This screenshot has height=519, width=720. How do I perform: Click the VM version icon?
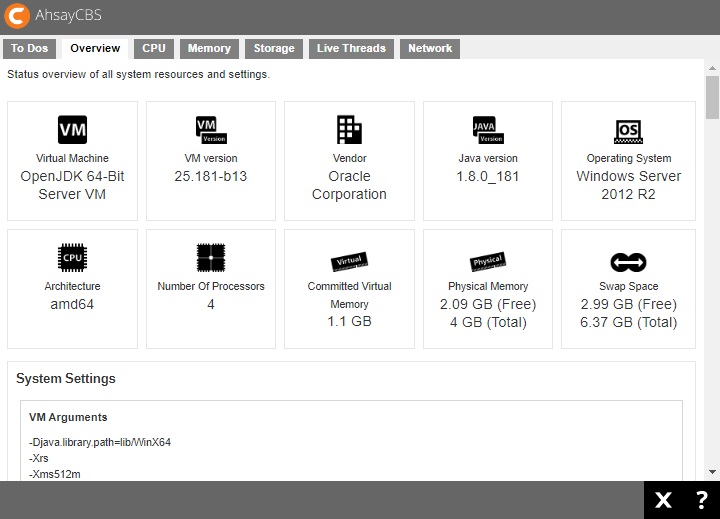(210, 130)
